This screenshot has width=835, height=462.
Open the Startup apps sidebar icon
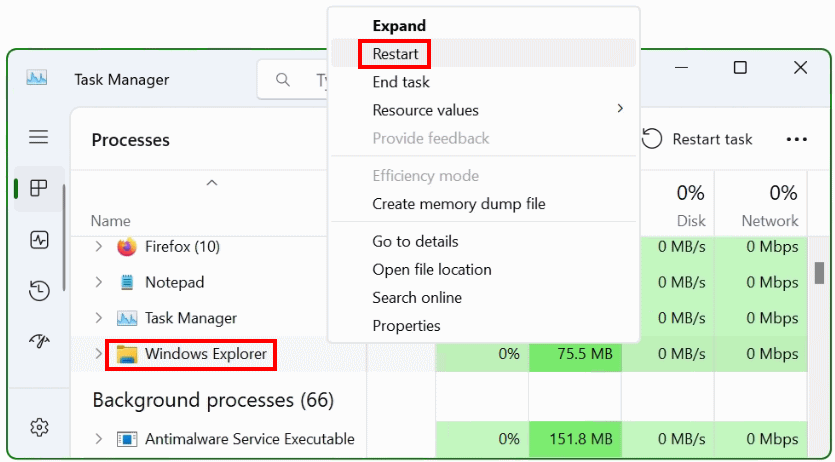(39, 341)
